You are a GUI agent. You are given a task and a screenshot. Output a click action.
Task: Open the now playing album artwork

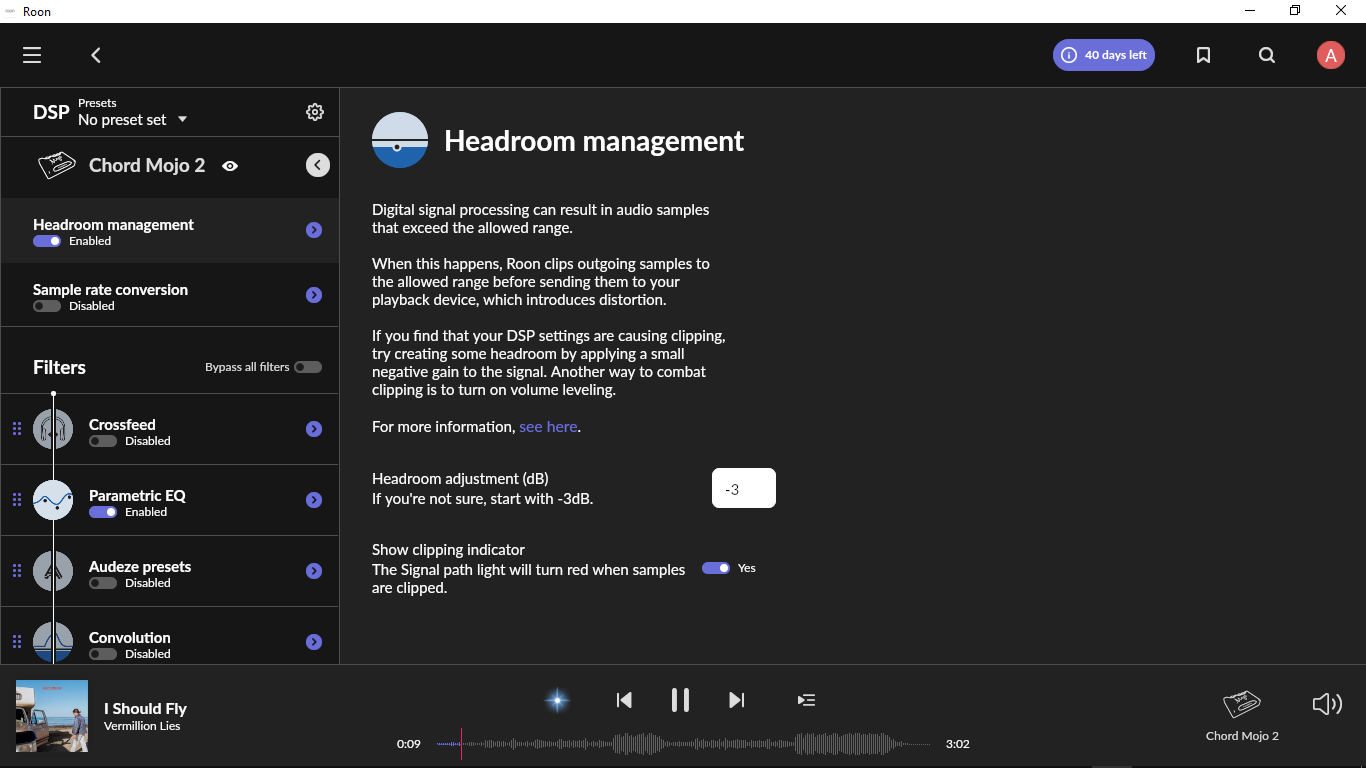click(52, 716)
